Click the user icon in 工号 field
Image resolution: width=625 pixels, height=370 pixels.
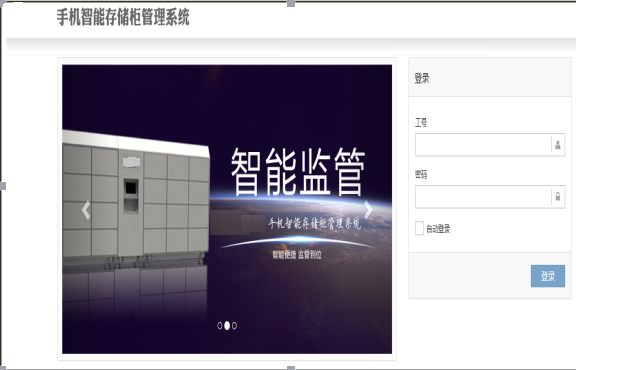[558, 145]
